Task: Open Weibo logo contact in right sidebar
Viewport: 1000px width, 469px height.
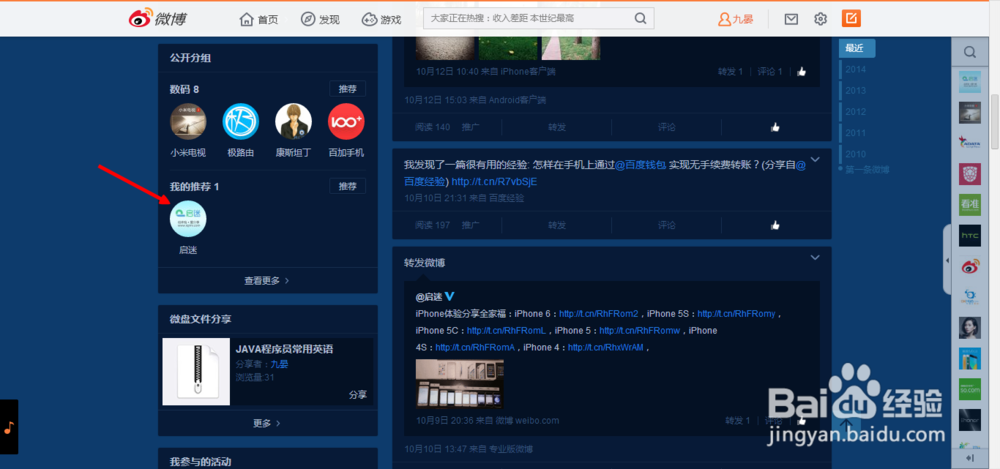Action: coord(969,267)
